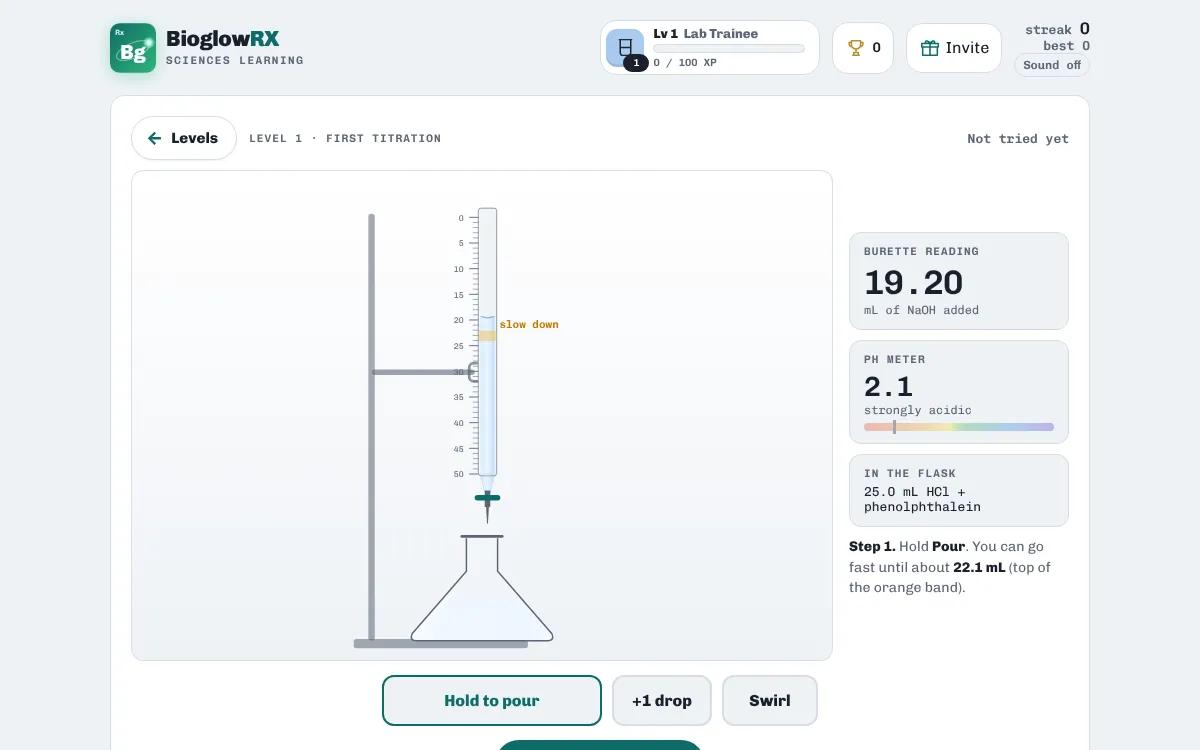The width and height of the screenshot is (1200, 750).
Task: Click the 'IN THE FLASK' header
Action: (x=910, y=474)
